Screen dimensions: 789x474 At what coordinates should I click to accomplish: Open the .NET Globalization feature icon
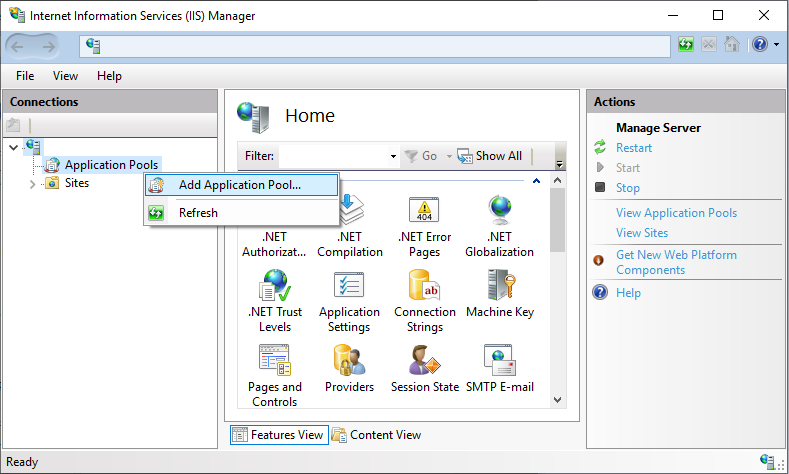coord(499,211)
